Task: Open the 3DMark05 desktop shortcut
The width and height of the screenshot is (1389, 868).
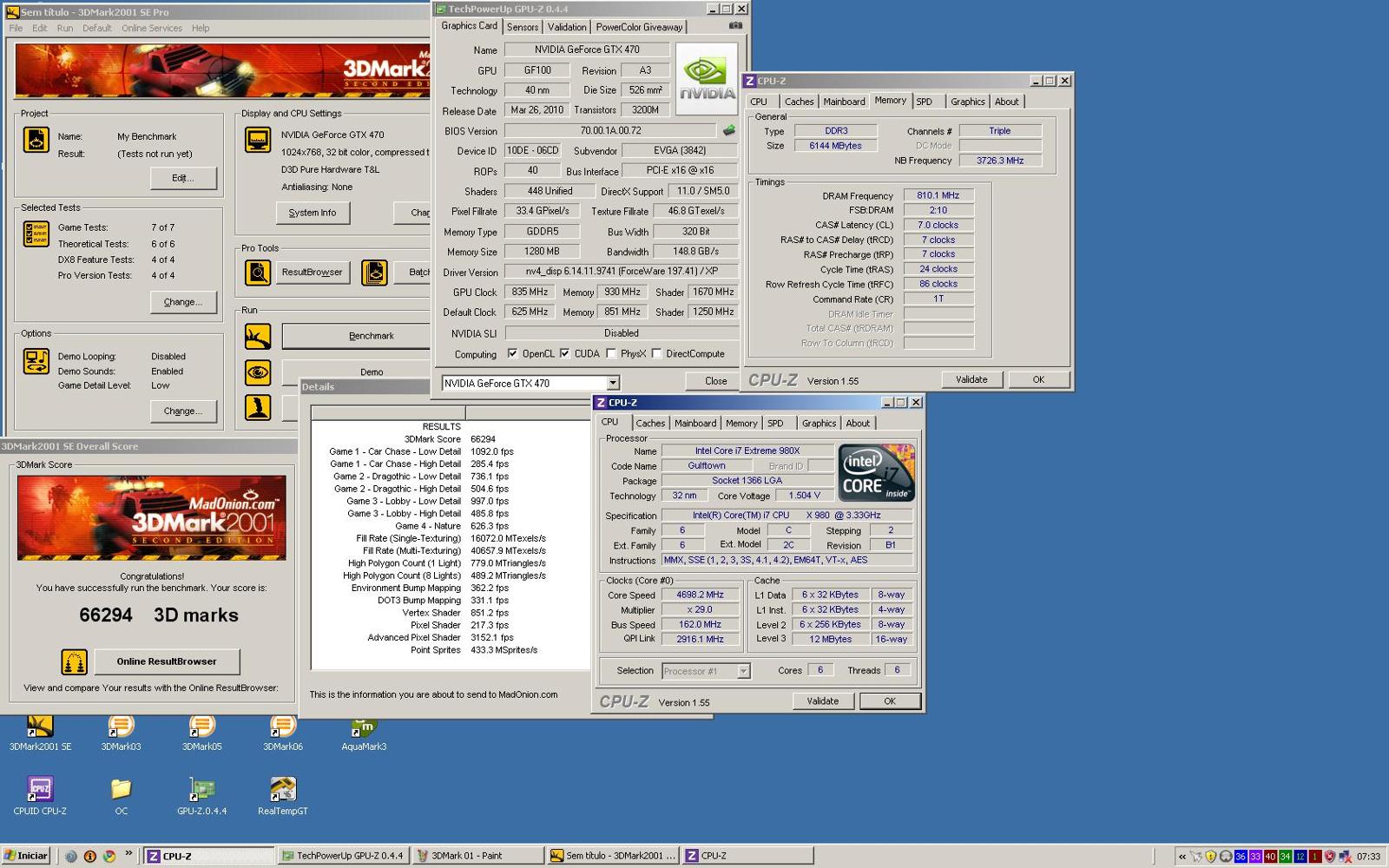Action: pyautogui.click(x=201, y=732)
